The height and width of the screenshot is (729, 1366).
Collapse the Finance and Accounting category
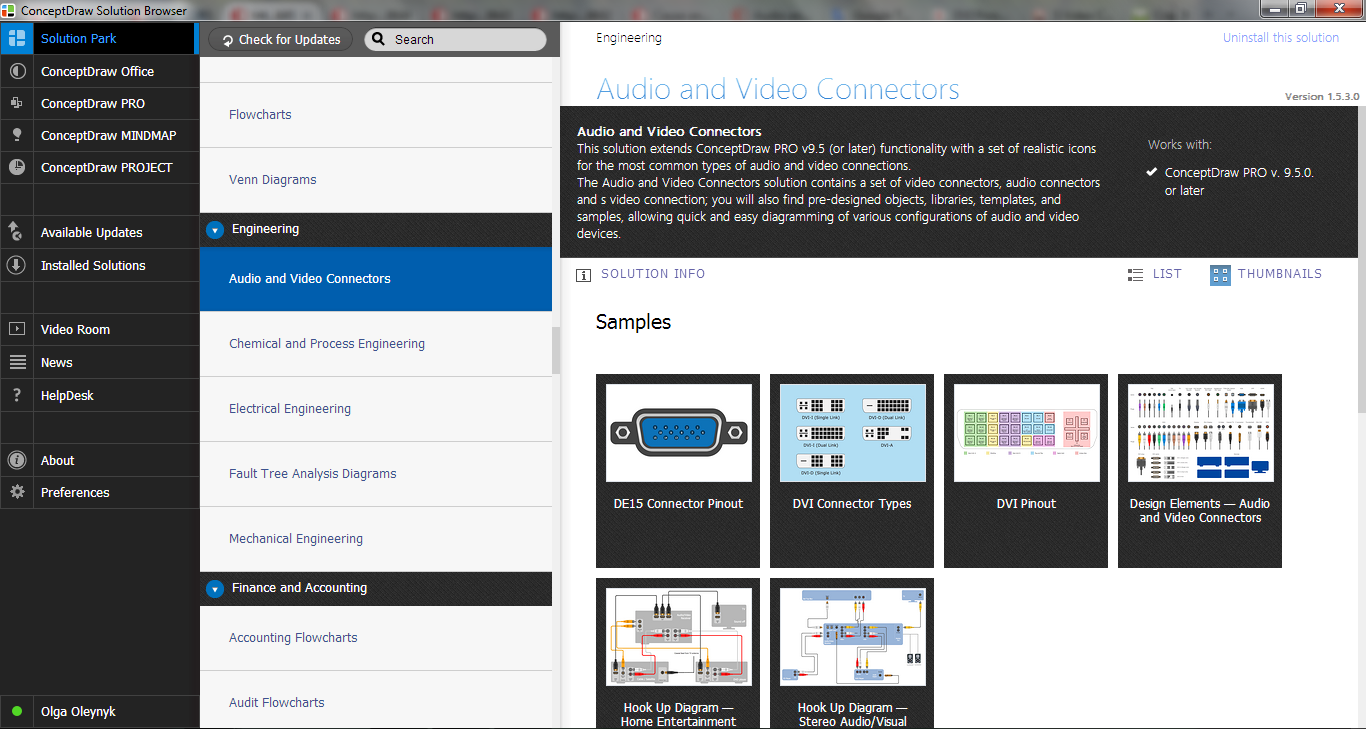click(215, 589)
